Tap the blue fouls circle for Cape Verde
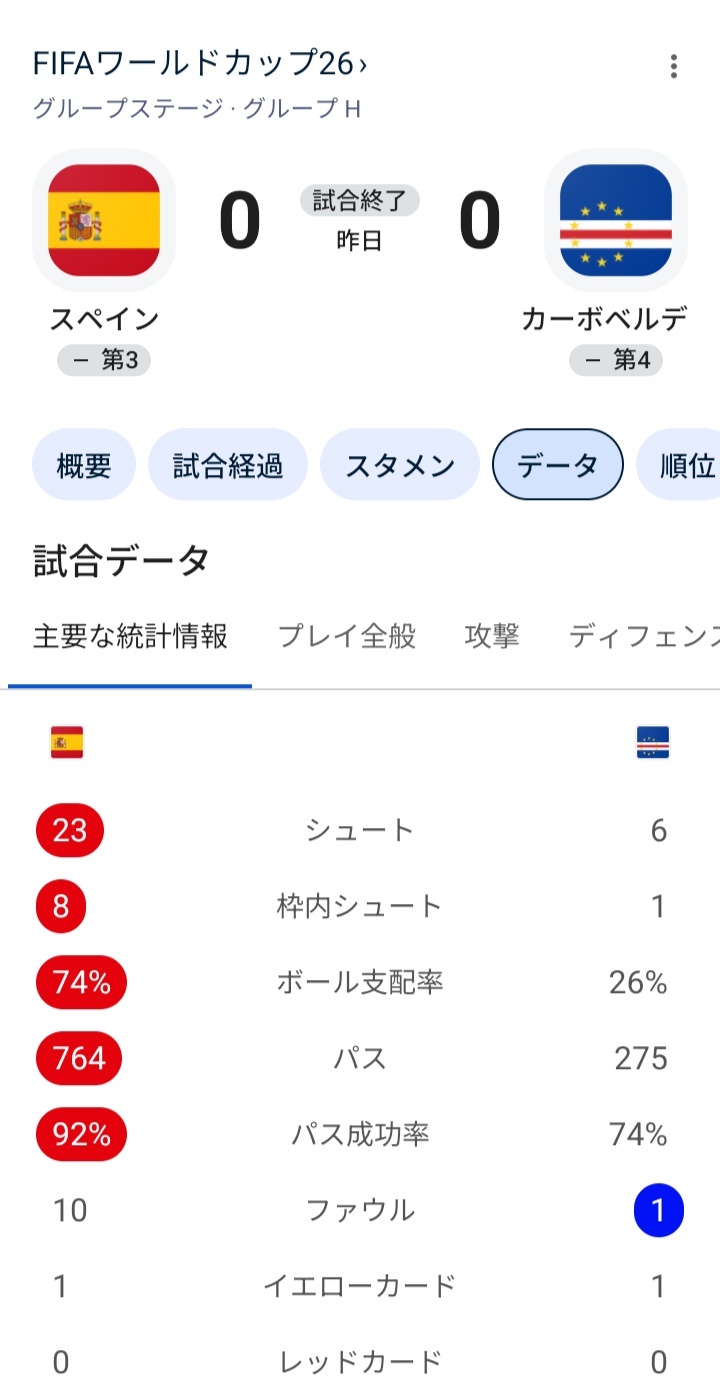Image resolution: width=720 pixels, height=1396 pixels. pos(658,1210)
